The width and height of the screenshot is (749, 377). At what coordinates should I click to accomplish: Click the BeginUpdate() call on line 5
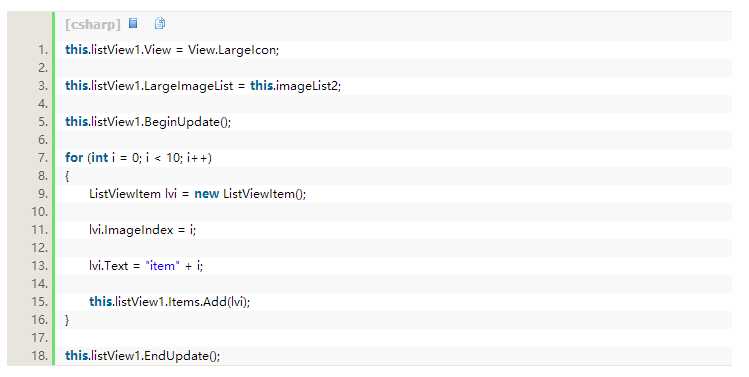[x=186, y=122]
